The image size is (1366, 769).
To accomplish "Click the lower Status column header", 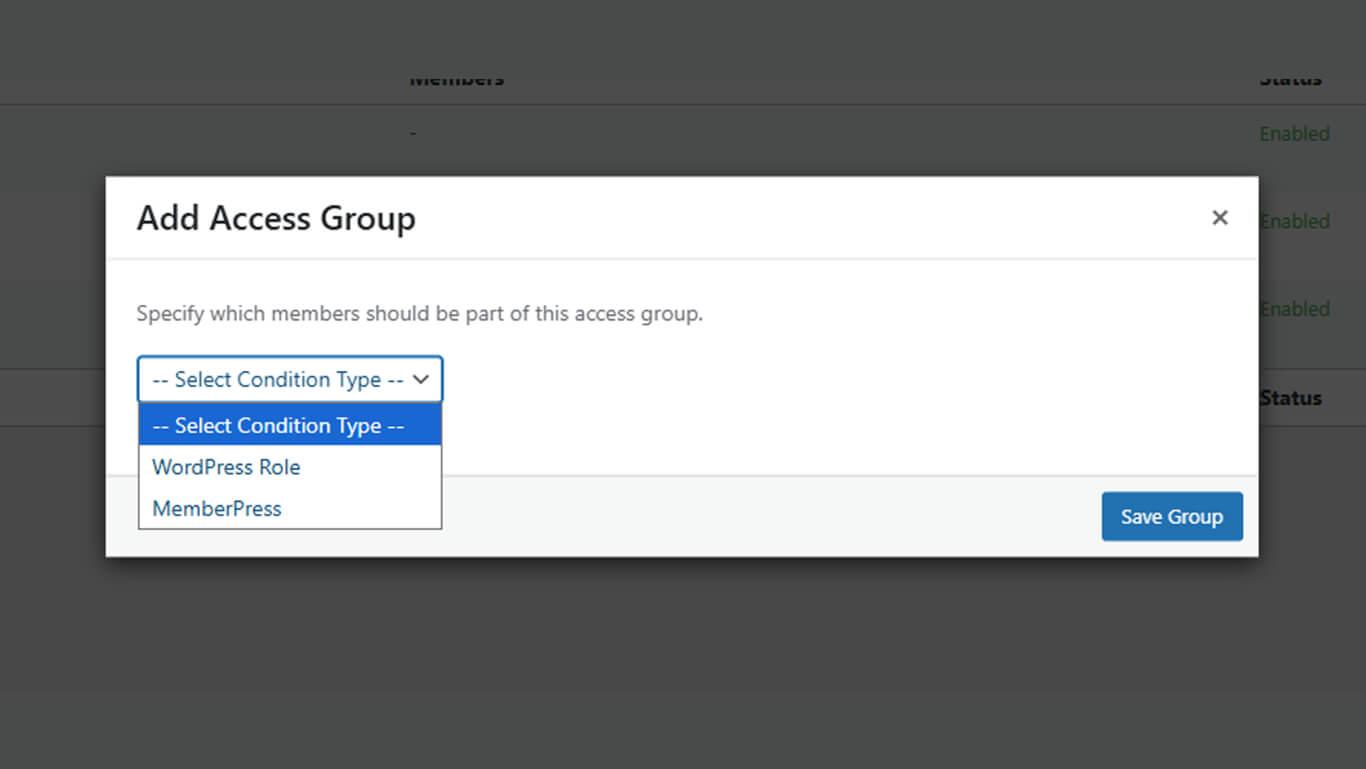I will coord(1291,398).
